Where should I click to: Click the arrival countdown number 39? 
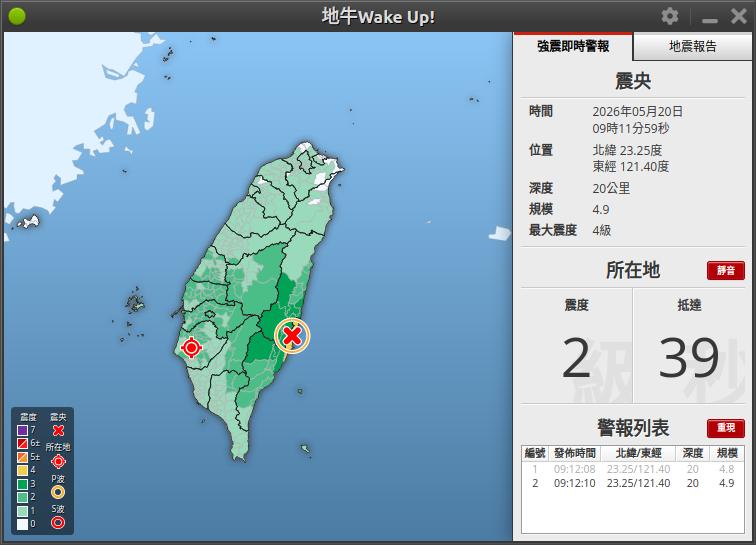tap(689, 358)
